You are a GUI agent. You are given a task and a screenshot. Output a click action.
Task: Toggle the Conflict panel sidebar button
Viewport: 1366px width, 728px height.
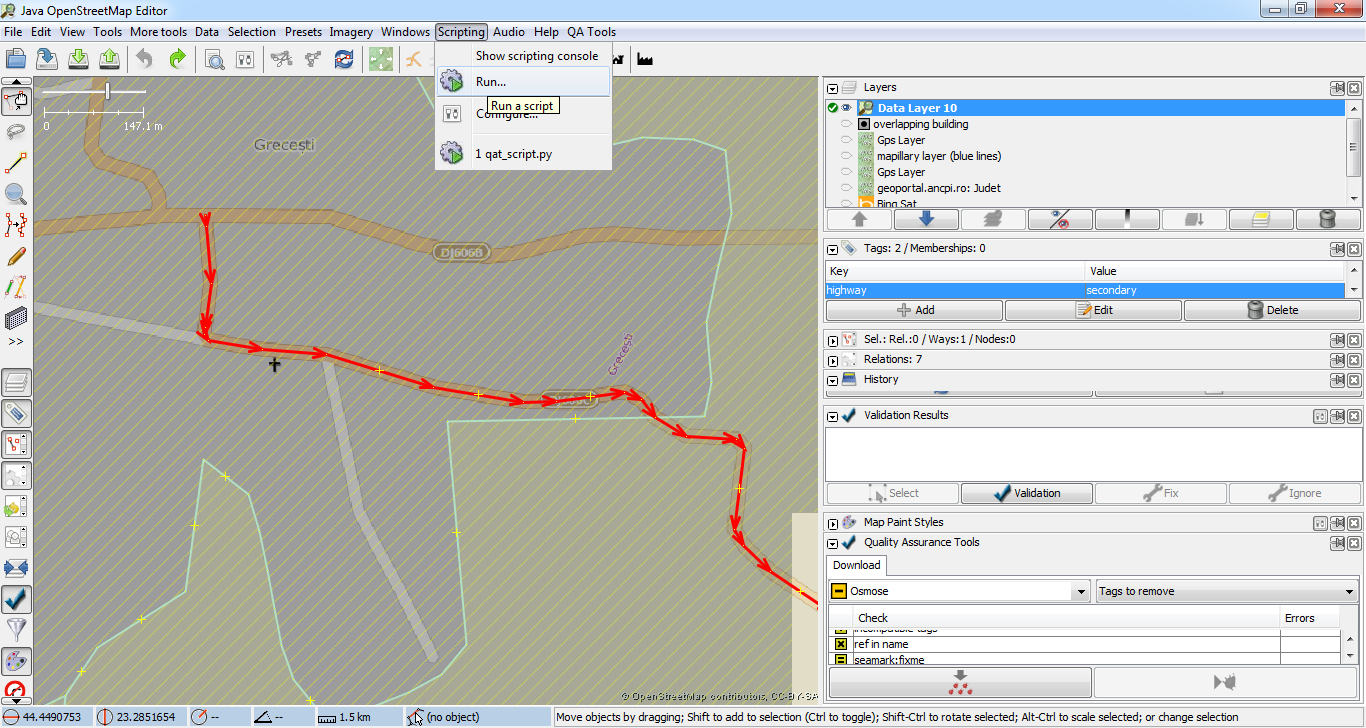[17, 568]
